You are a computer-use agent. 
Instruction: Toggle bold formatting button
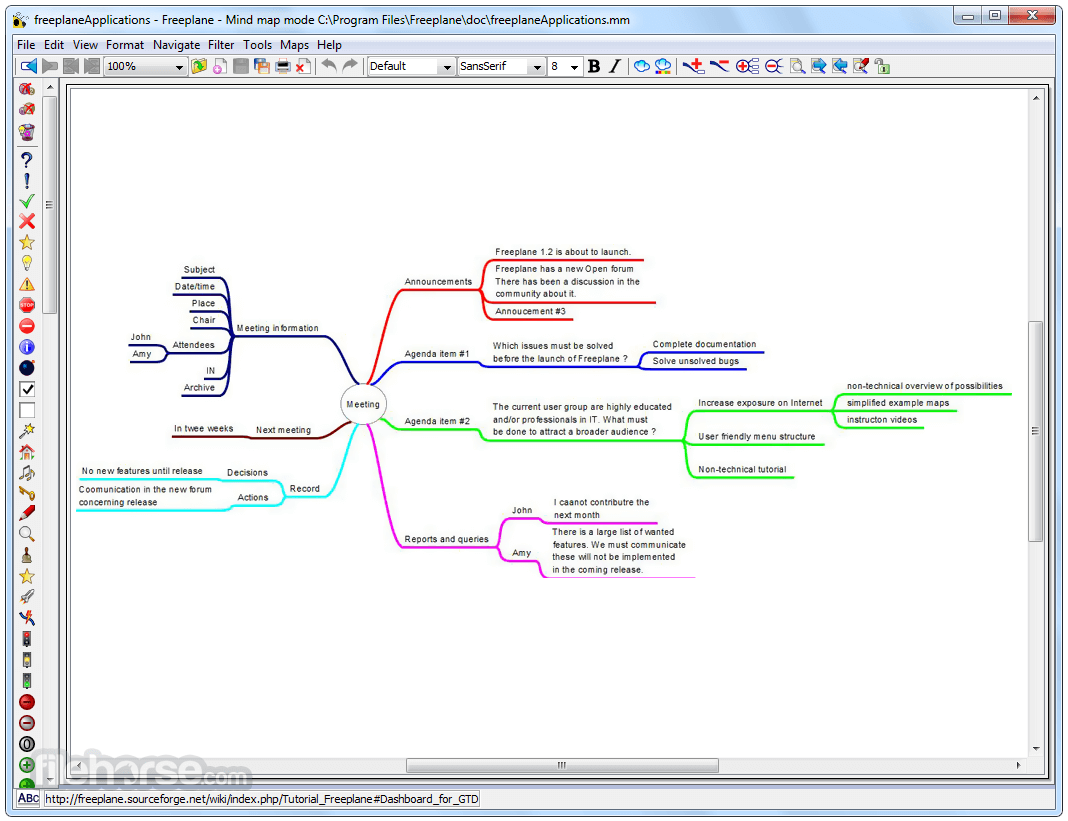tap(594, 66)
